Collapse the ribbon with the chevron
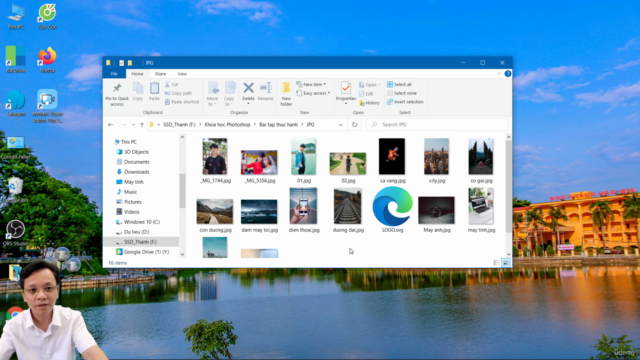The image size is (640, 360). pyautogui.click(x=499, y=74)
